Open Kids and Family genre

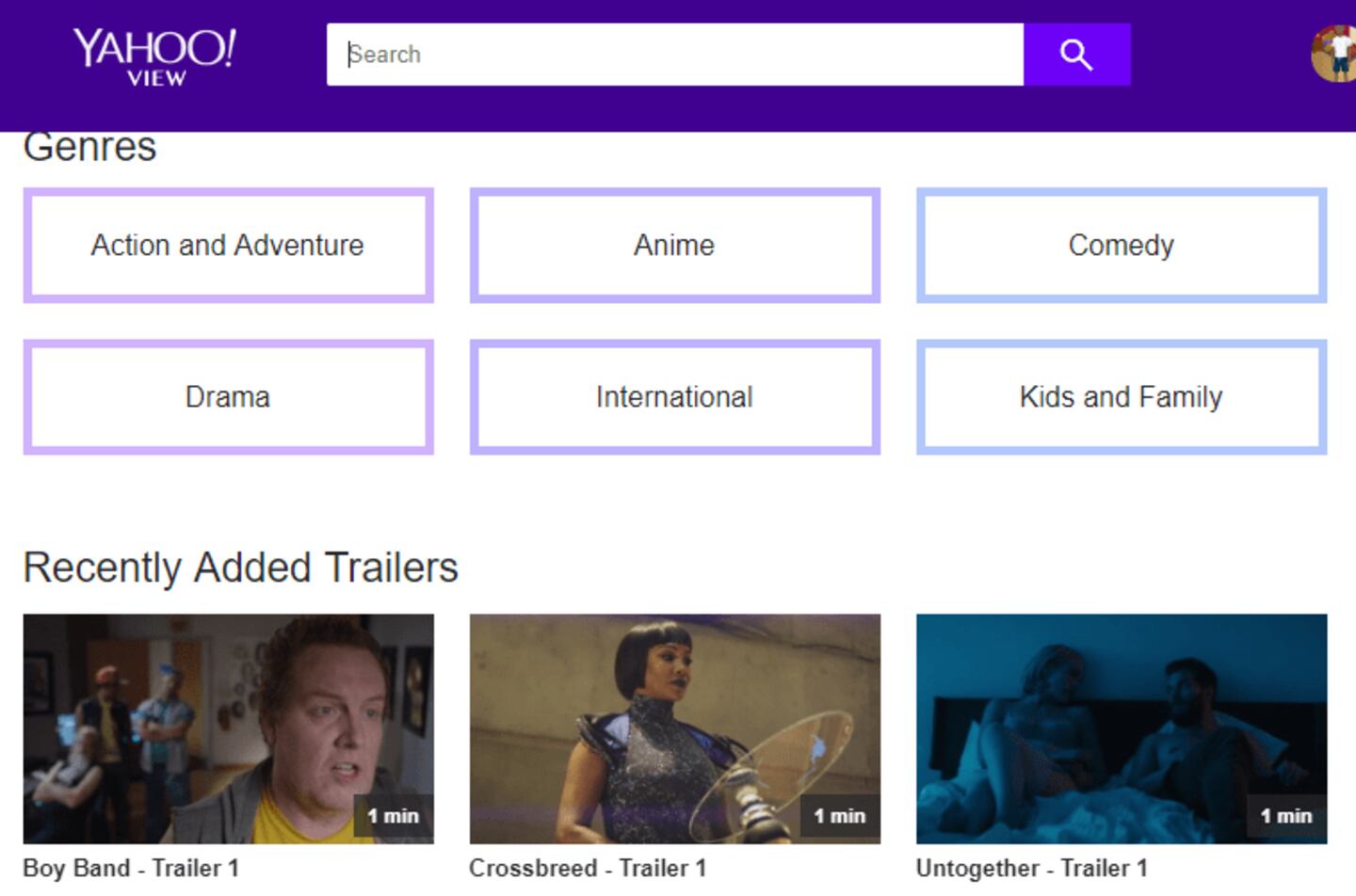pos(1121,397)
